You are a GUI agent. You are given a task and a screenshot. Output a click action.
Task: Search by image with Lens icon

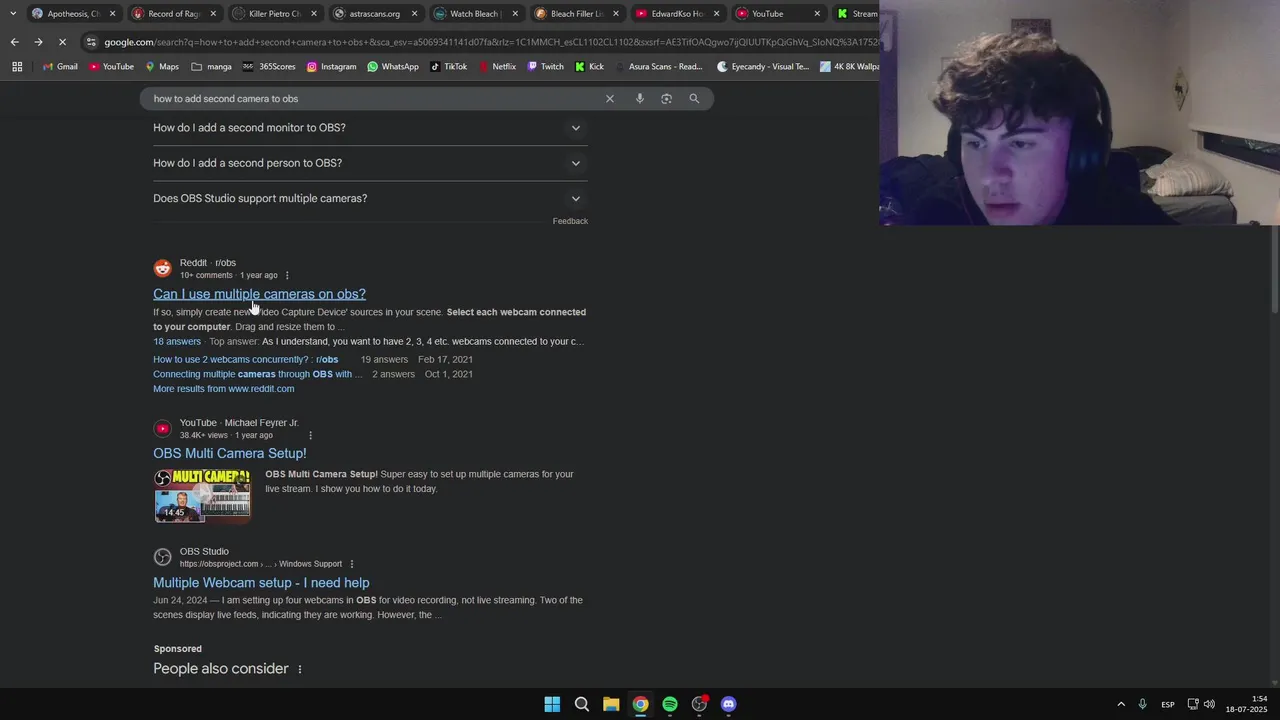click(x=667, y=99)
